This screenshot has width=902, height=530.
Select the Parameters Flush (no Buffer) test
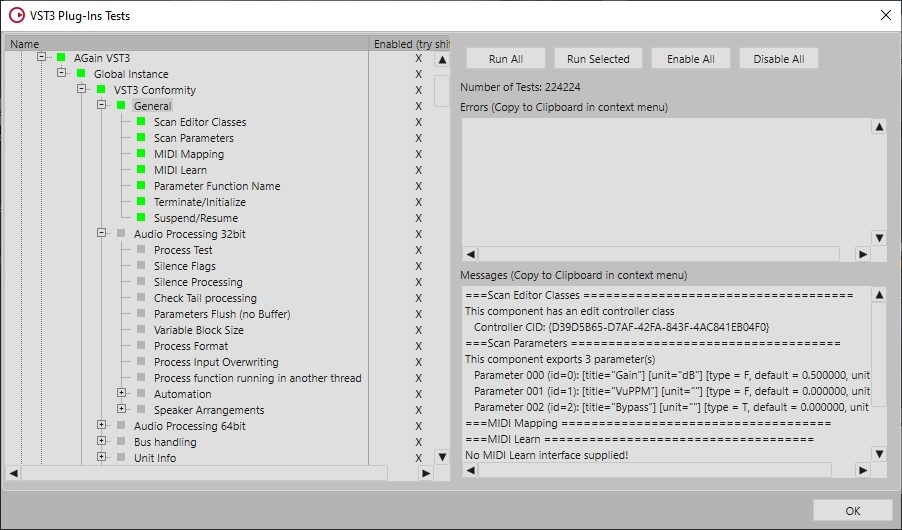[x=222, y=314]
